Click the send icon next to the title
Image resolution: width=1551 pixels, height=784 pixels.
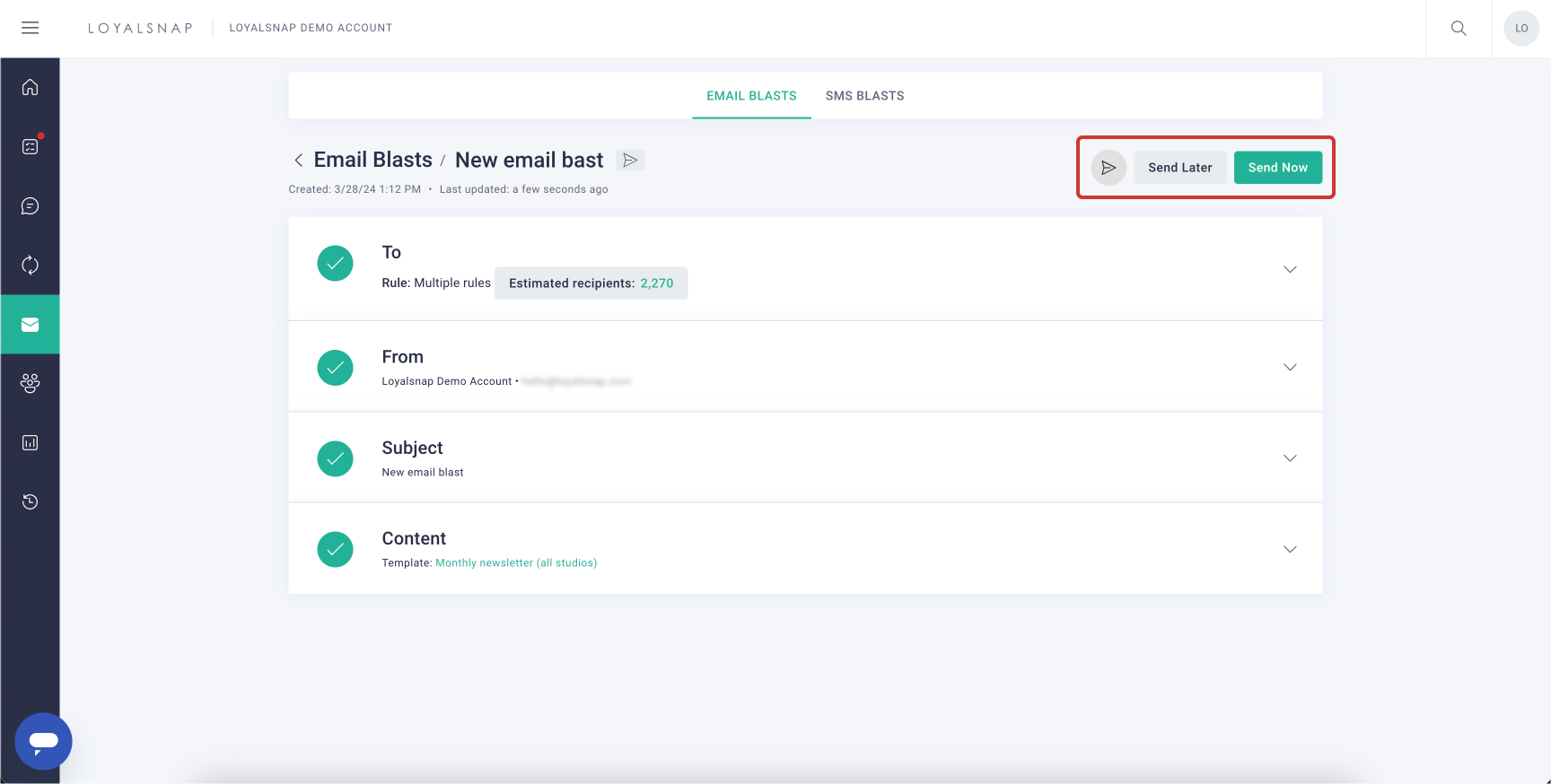pos(630,160)
